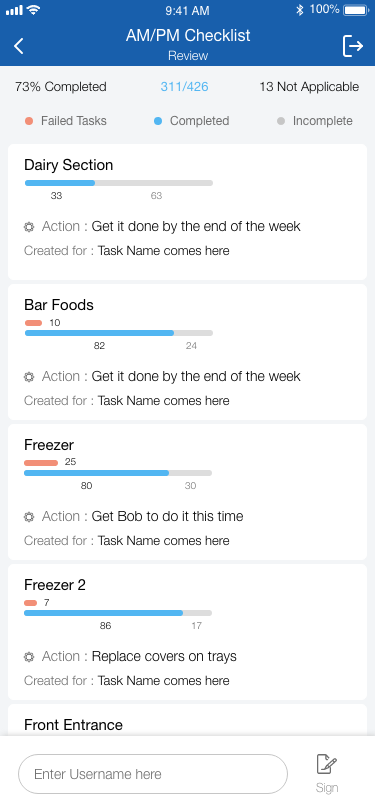Open the Bar Foods section title
375x812 pixels.
(59, 305)
